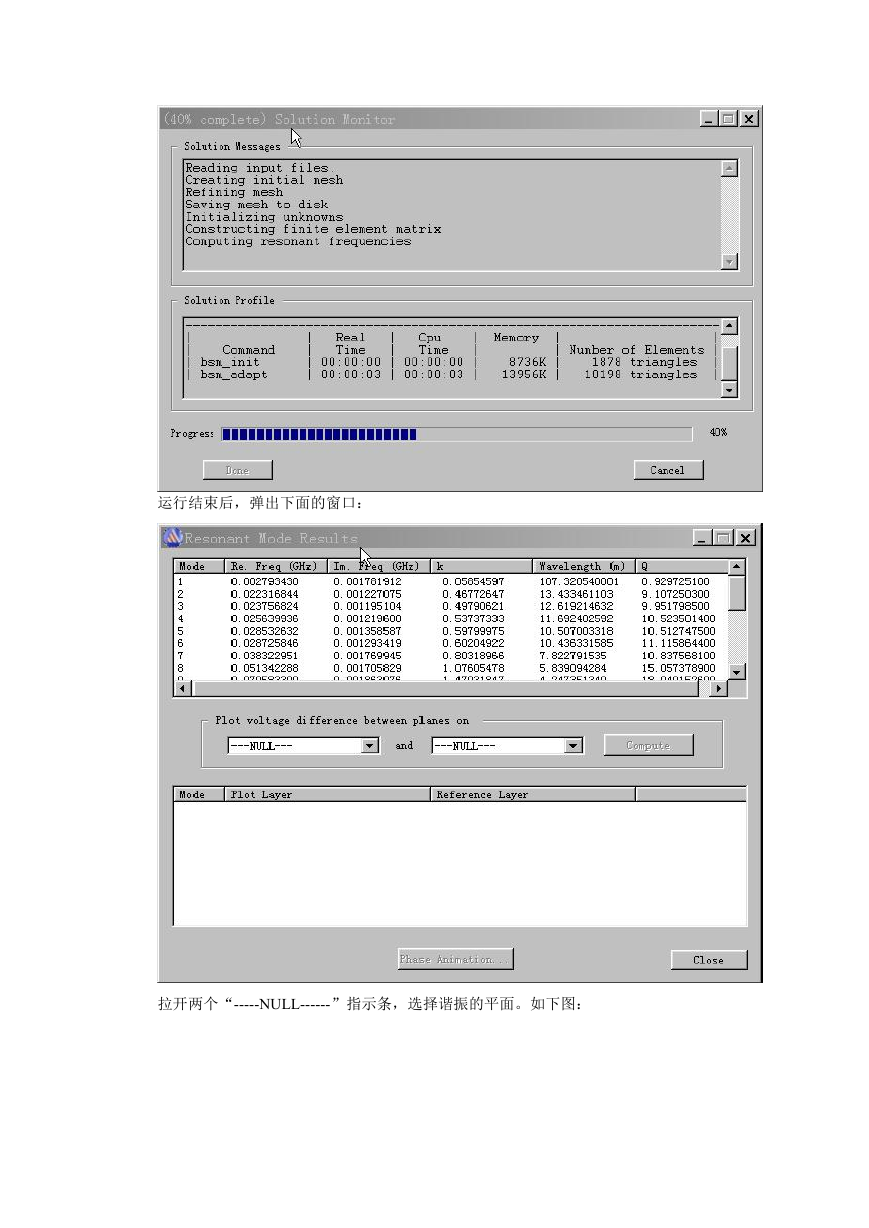Select the 'Reading input files' message line
The image size is (869, 1228).
[257, 168]
